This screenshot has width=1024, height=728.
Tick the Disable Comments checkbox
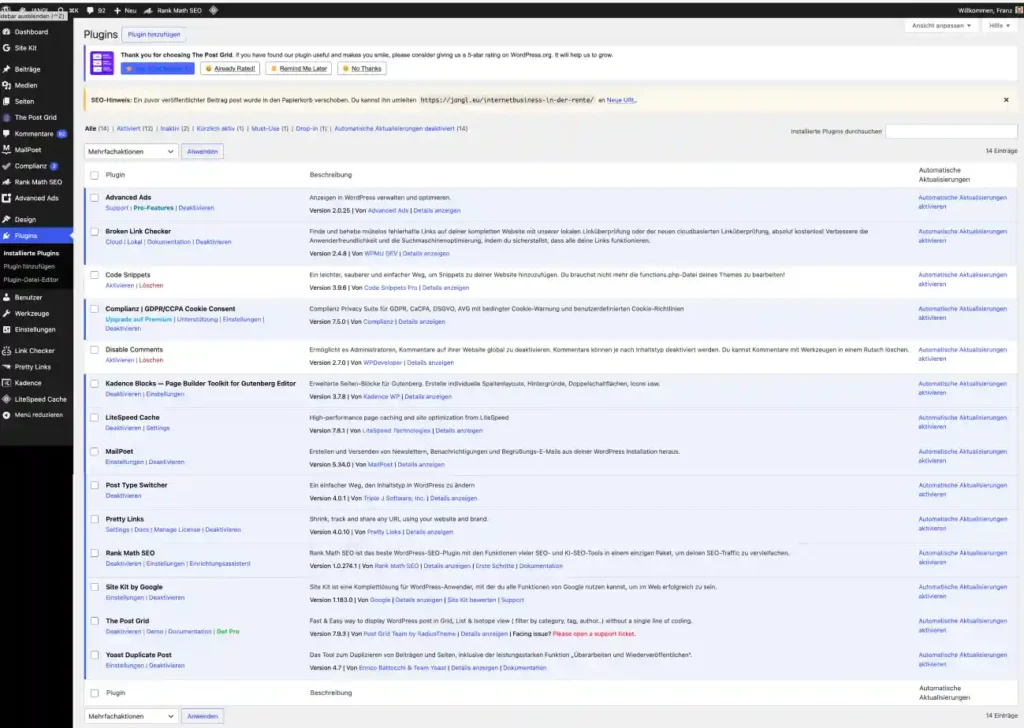pyautogui.click(x=95, y=350)
